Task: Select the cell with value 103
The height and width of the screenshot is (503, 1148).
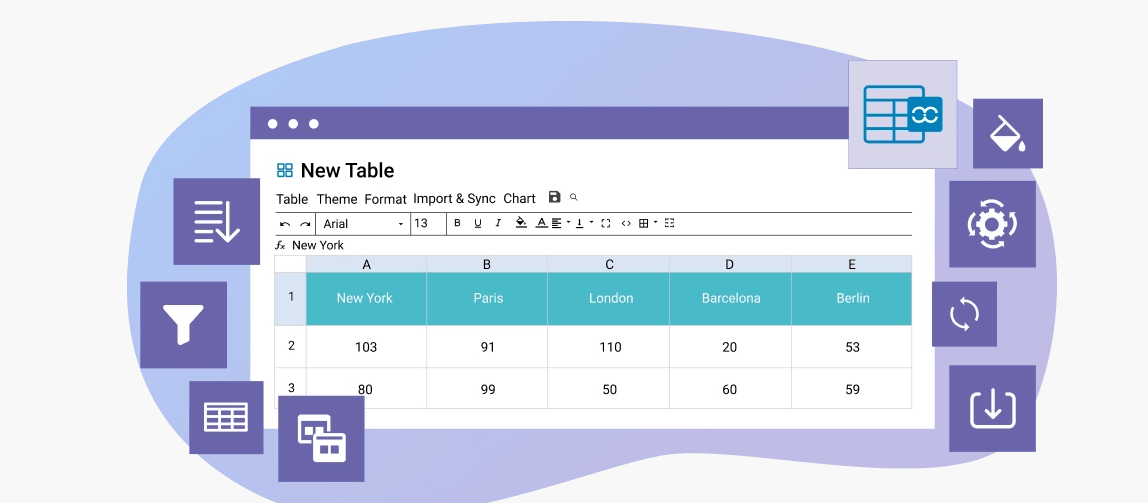Action: click(366, 347)
